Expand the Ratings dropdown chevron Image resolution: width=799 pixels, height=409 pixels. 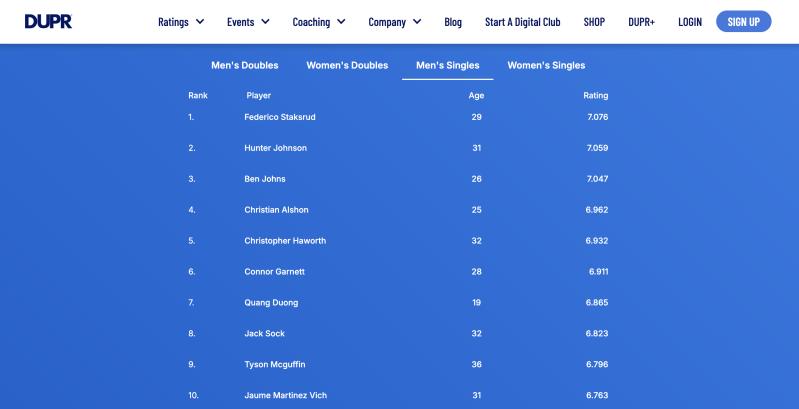[x=200, y=22]
